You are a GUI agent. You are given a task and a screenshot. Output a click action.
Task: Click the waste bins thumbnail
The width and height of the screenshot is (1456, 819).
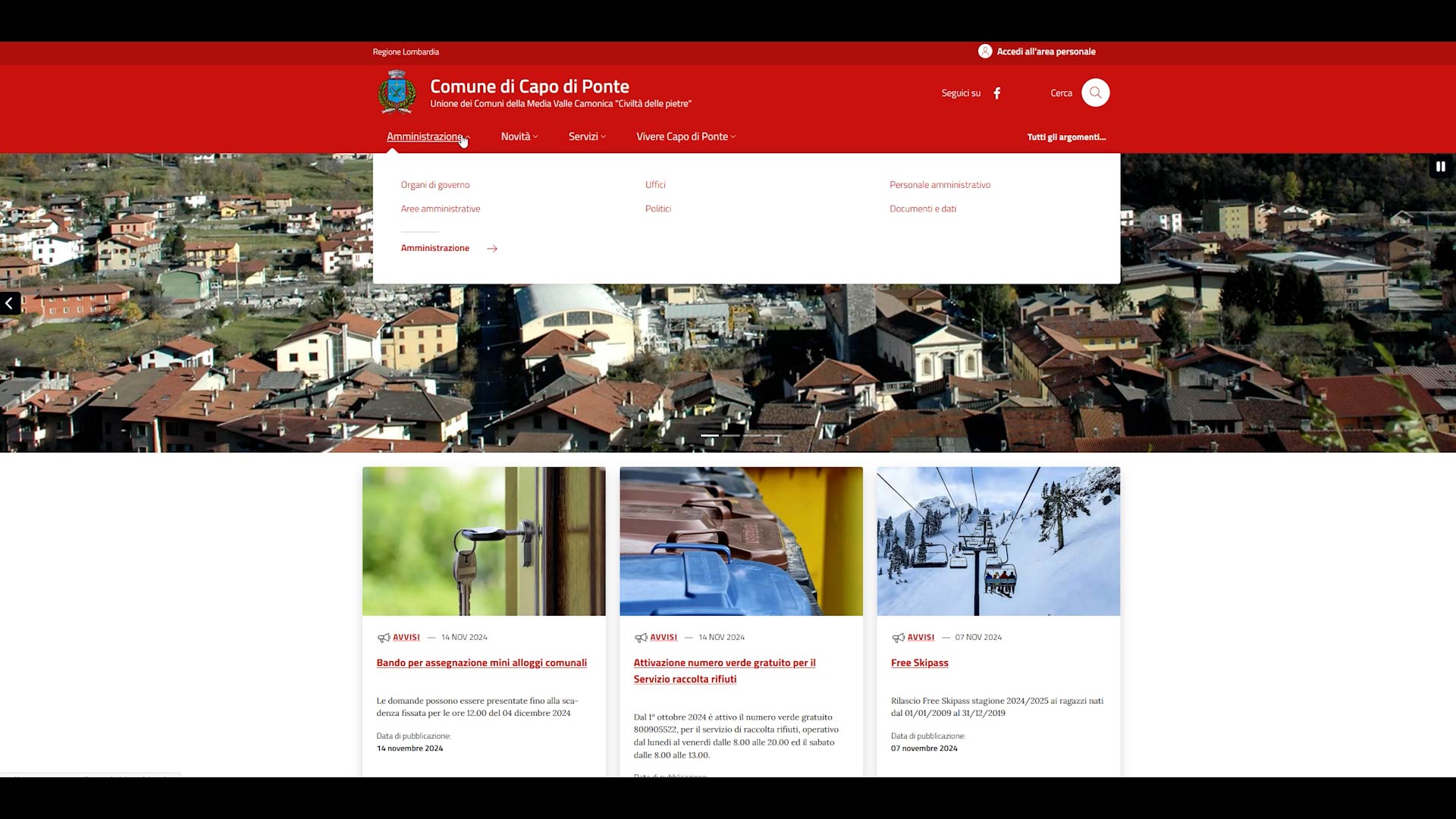(x=741, y=541)
